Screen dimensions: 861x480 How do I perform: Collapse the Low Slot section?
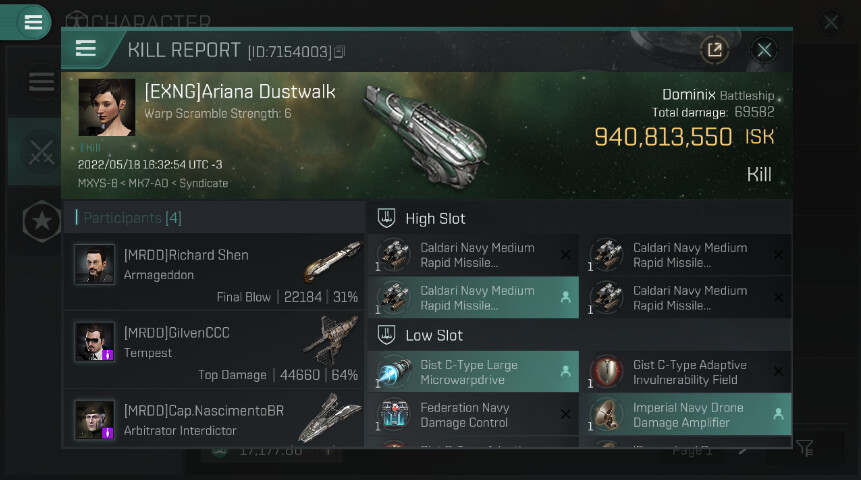[386, 335]
